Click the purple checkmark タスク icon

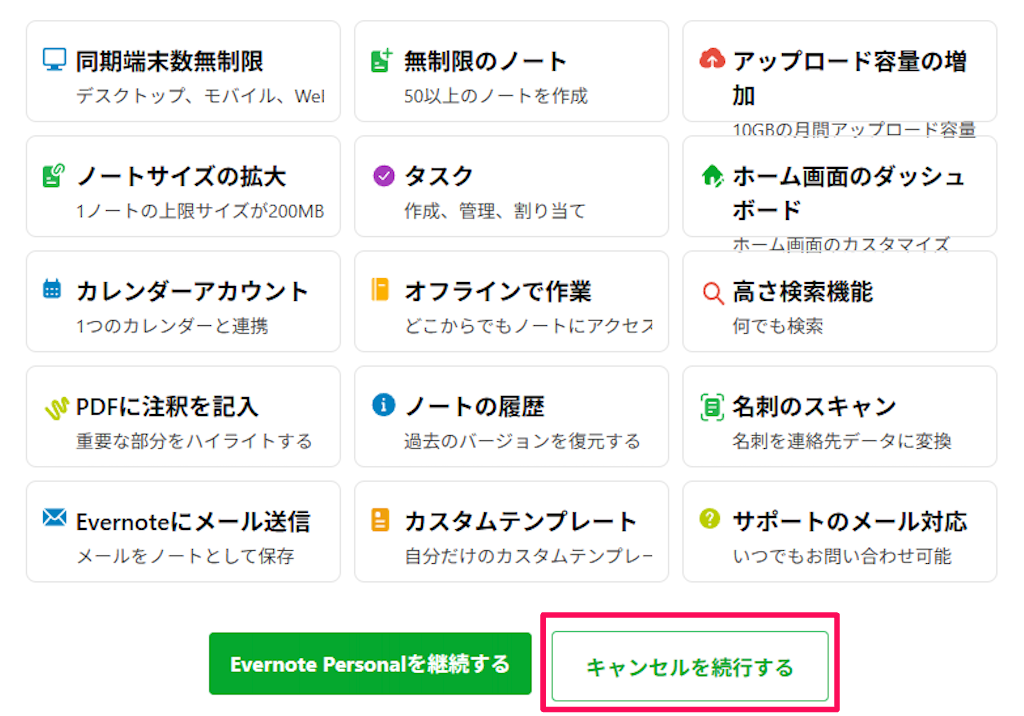pos(383,176)
